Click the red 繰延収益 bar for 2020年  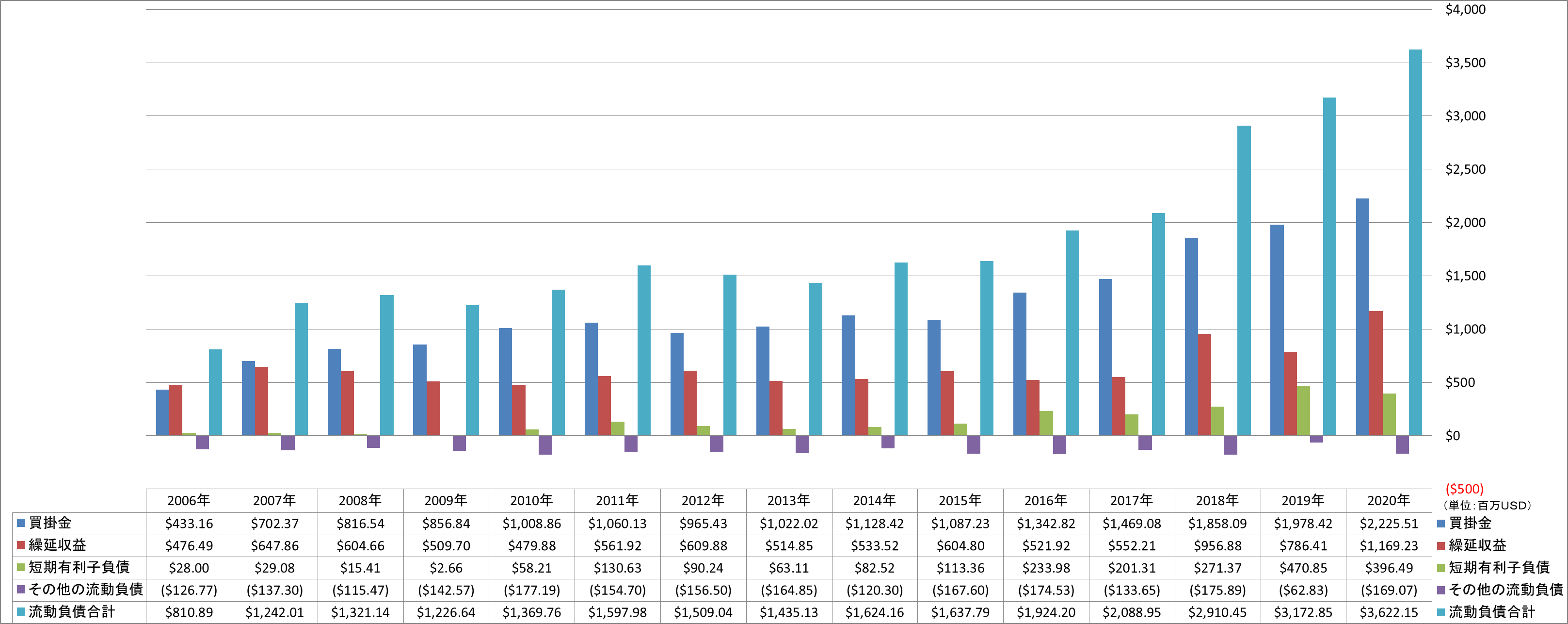tap(1376, 373)
